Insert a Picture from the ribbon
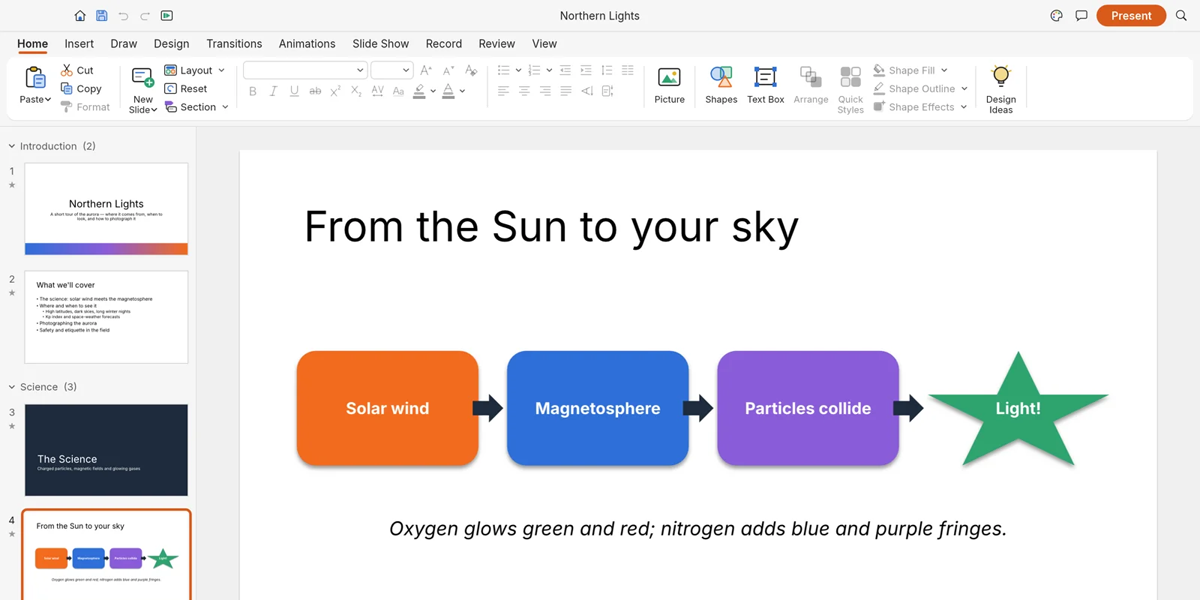This screenshot has height=600, width=1200. 669,86
